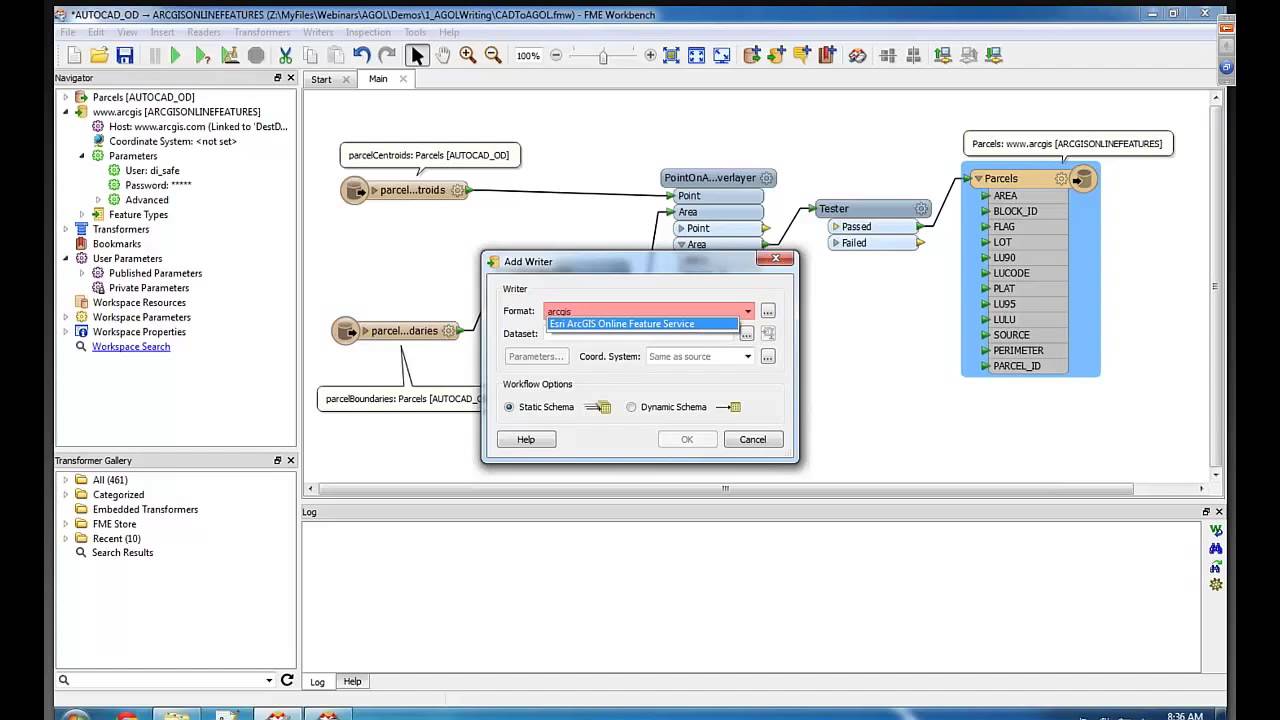Click the zoom slider handle in toolbar
1280x720 pixels.
[x=603, y=56]
